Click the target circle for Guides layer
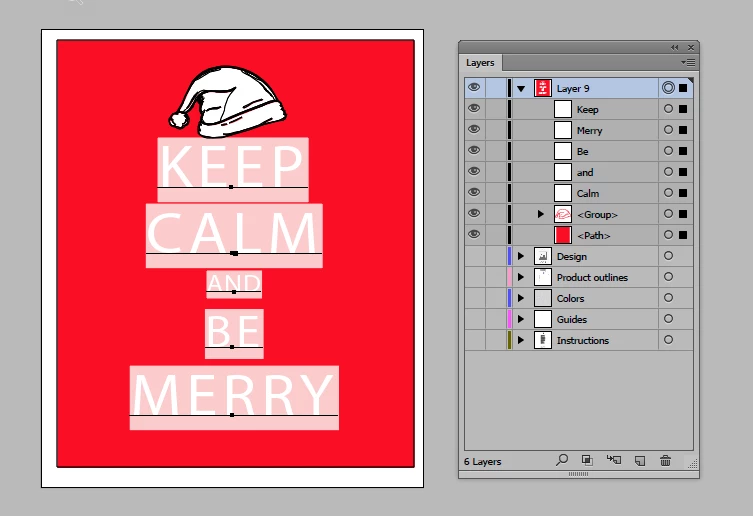753x516 pixels. (x=668, y=319)
